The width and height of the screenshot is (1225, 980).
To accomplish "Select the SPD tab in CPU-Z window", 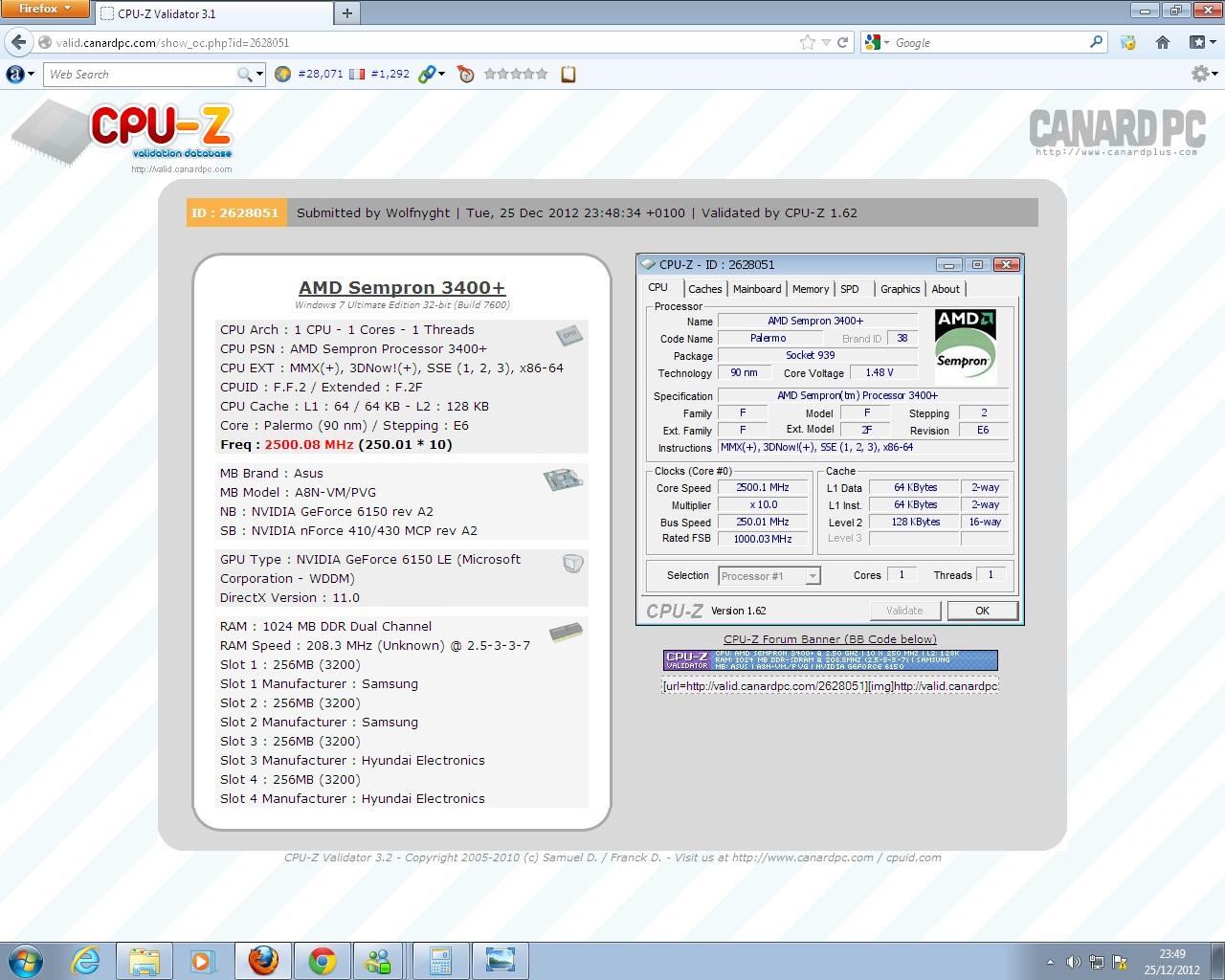I will click(850, 289).
